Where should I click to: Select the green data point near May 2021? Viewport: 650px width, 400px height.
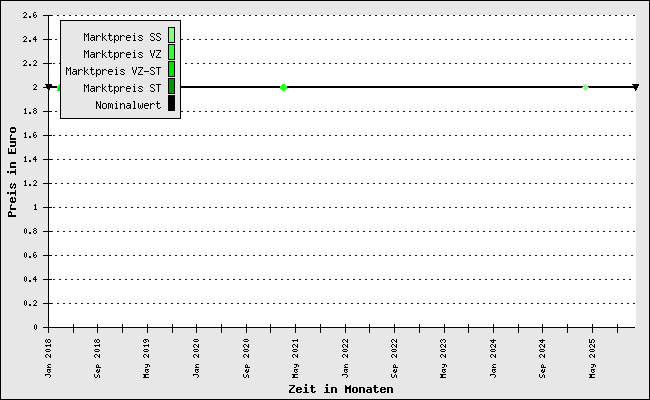pos(284,88)
